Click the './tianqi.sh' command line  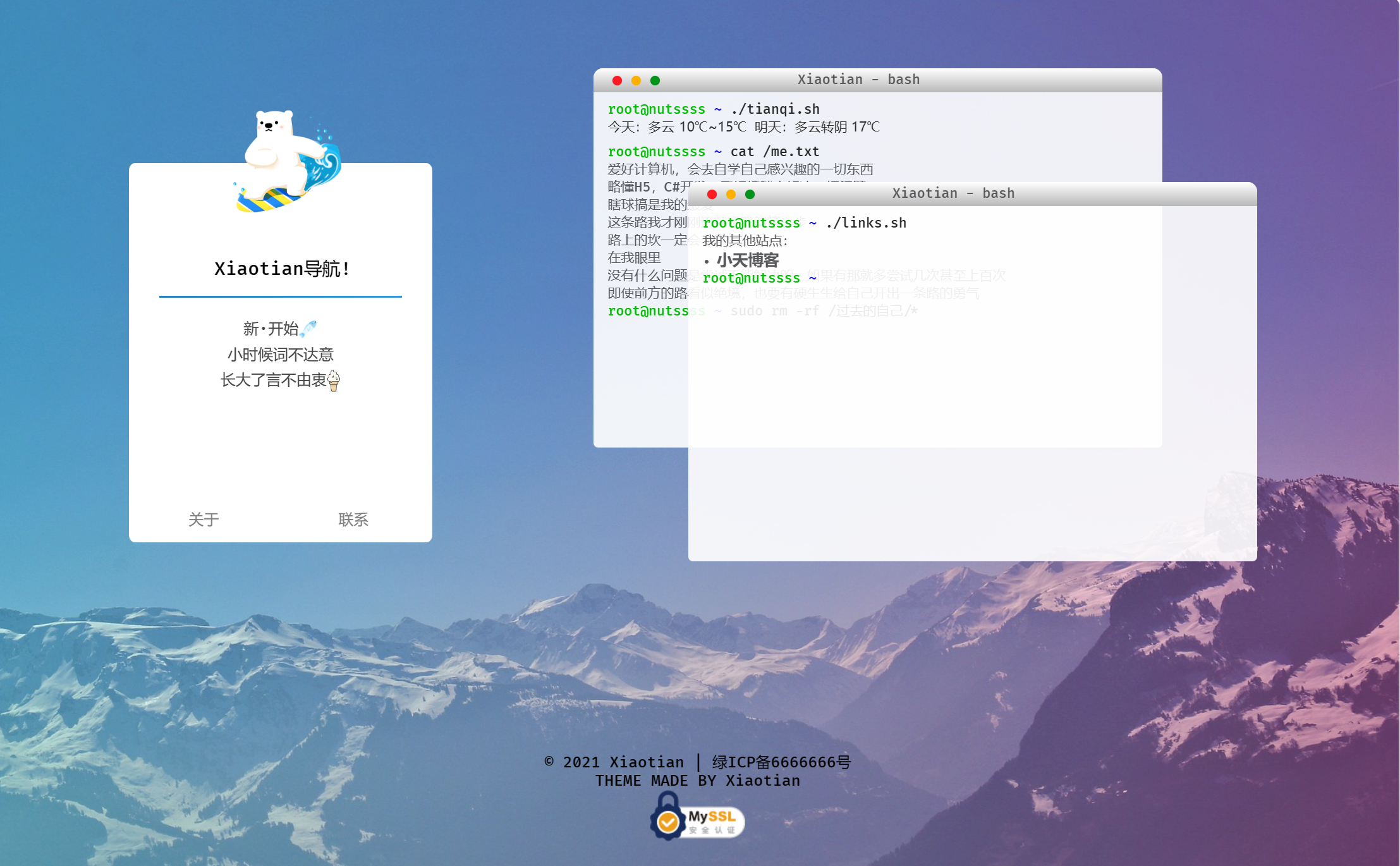click(714, 109)
